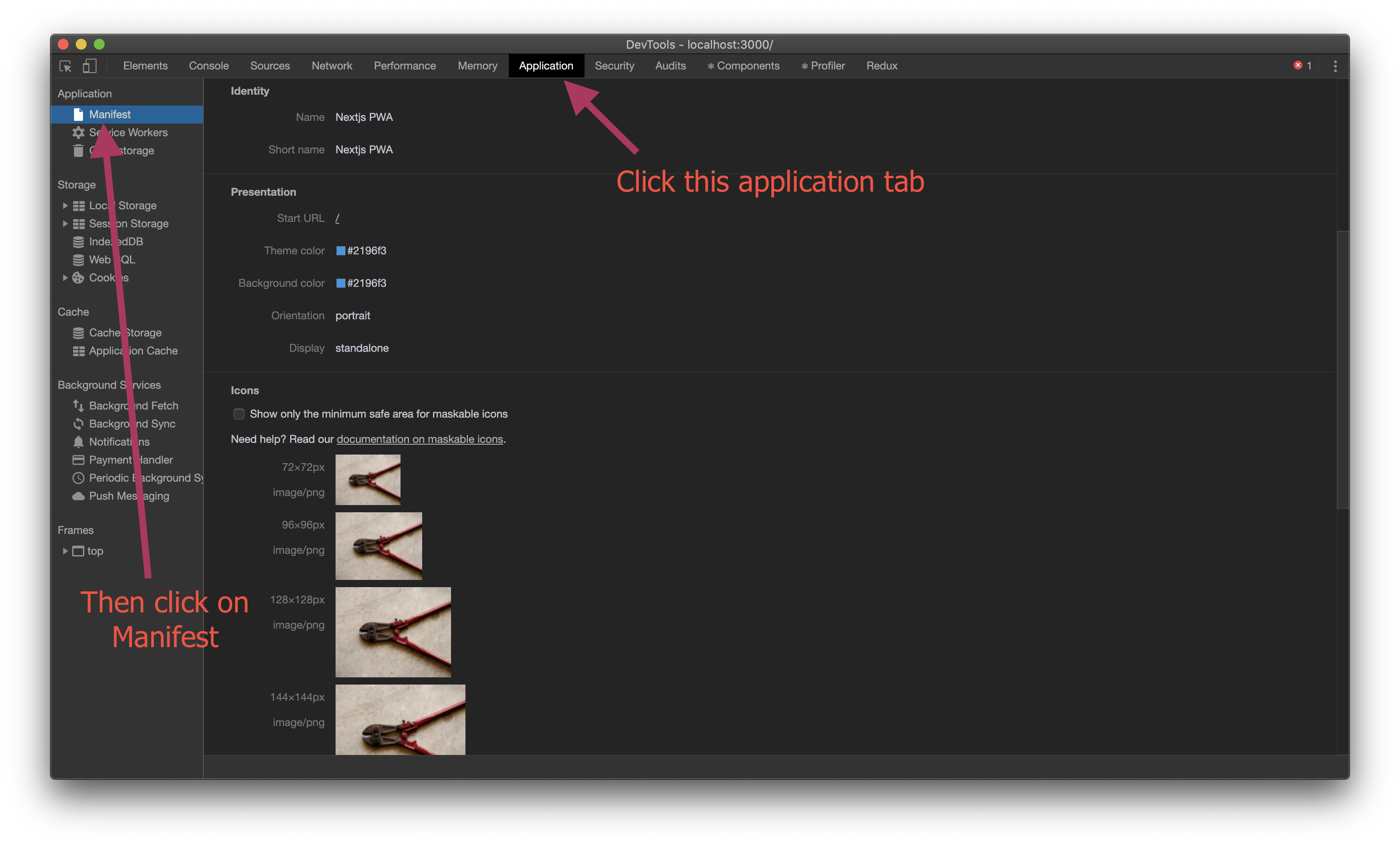Select the Manifest section in sidebar
Viewport: 1400px width, 846px height.
pos(110,114)
